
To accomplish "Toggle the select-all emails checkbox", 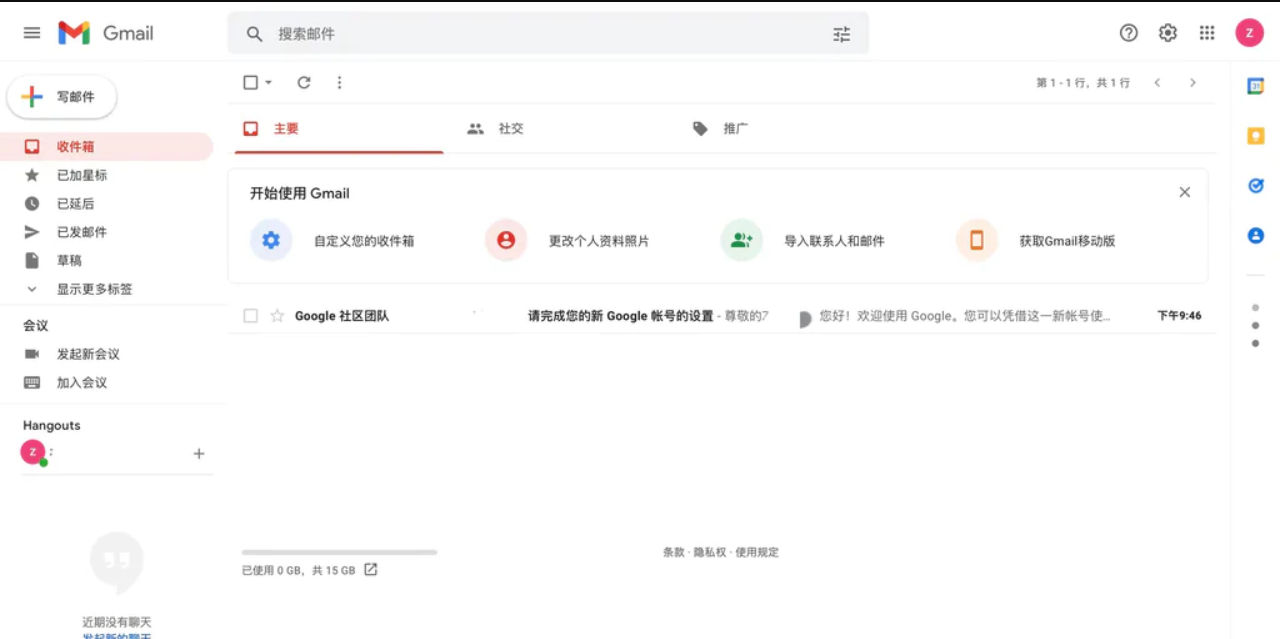I will point(251,83).
